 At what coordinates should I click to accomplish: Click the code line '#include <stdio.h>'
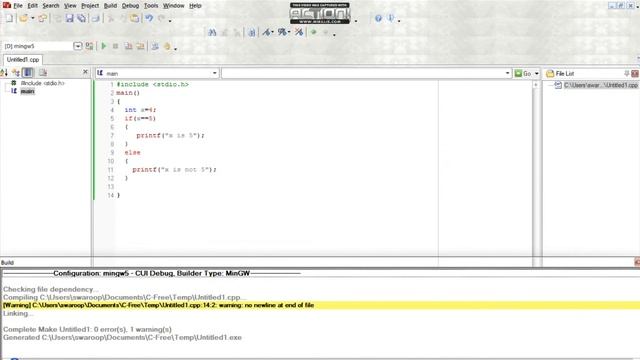(152, 84)
